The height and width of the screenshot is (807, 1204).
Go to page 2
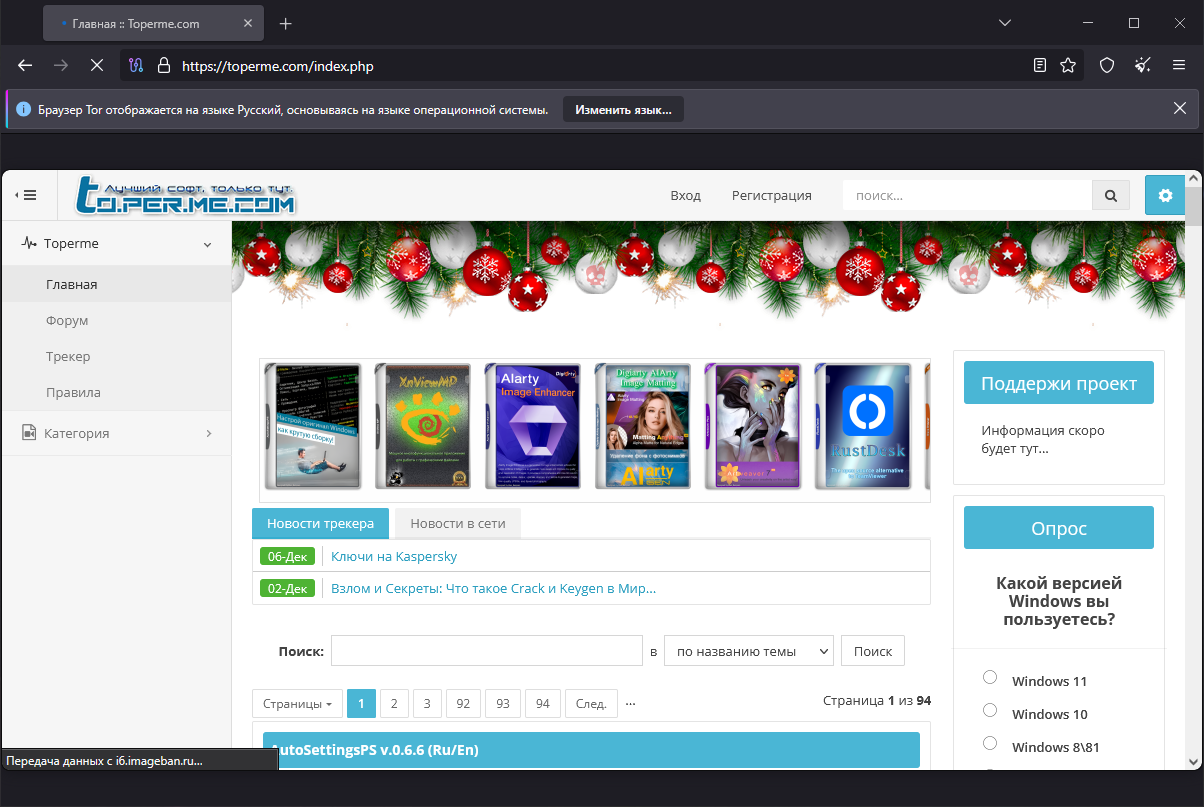(394, 704)
